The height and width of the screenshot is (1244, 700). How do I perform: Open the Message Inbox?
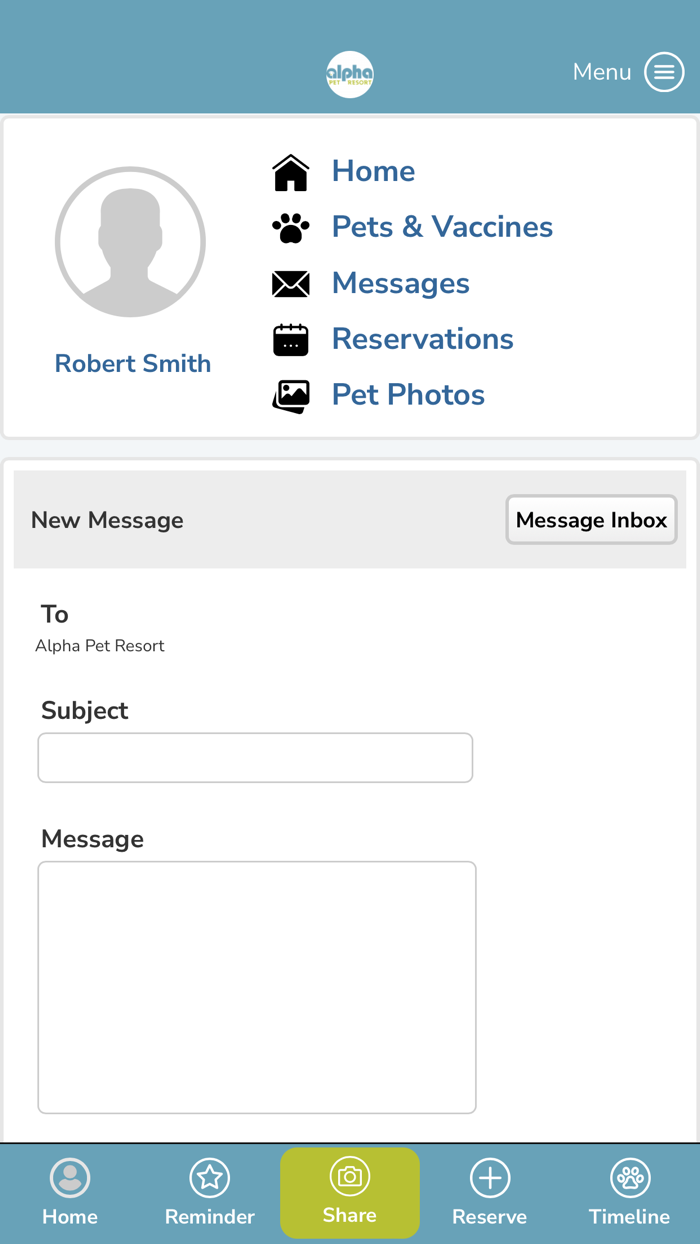(x=591, y=520)
